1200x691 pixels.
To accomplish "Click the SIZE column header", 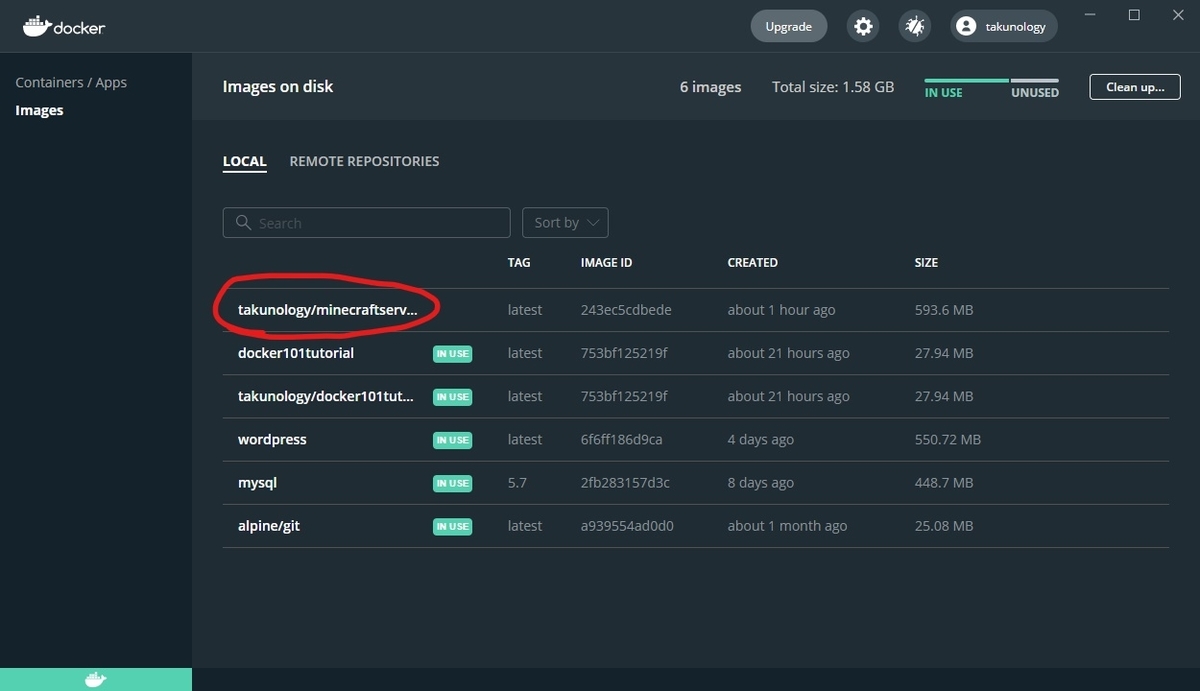I will 926,263.
